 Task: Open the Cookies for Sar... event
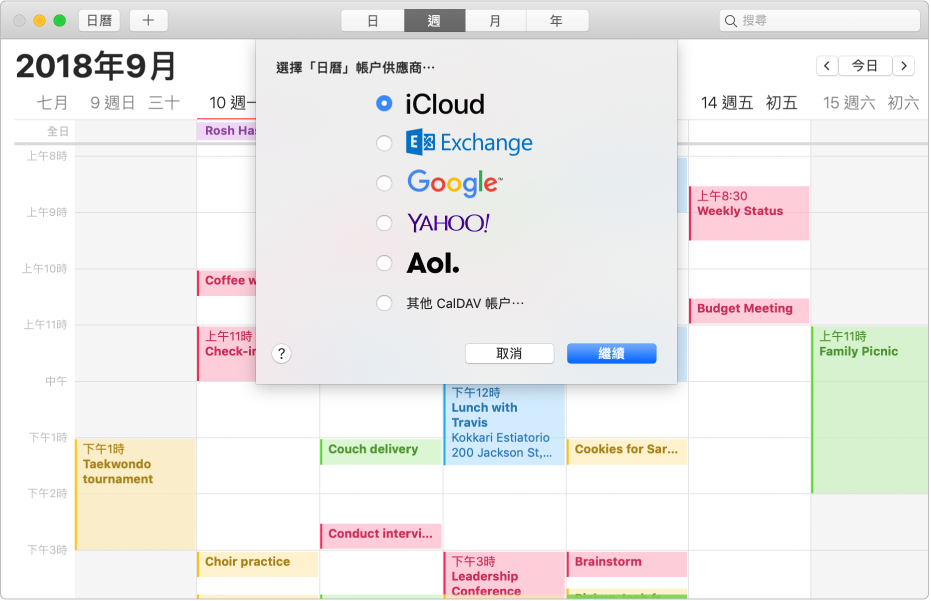[627, 451]
